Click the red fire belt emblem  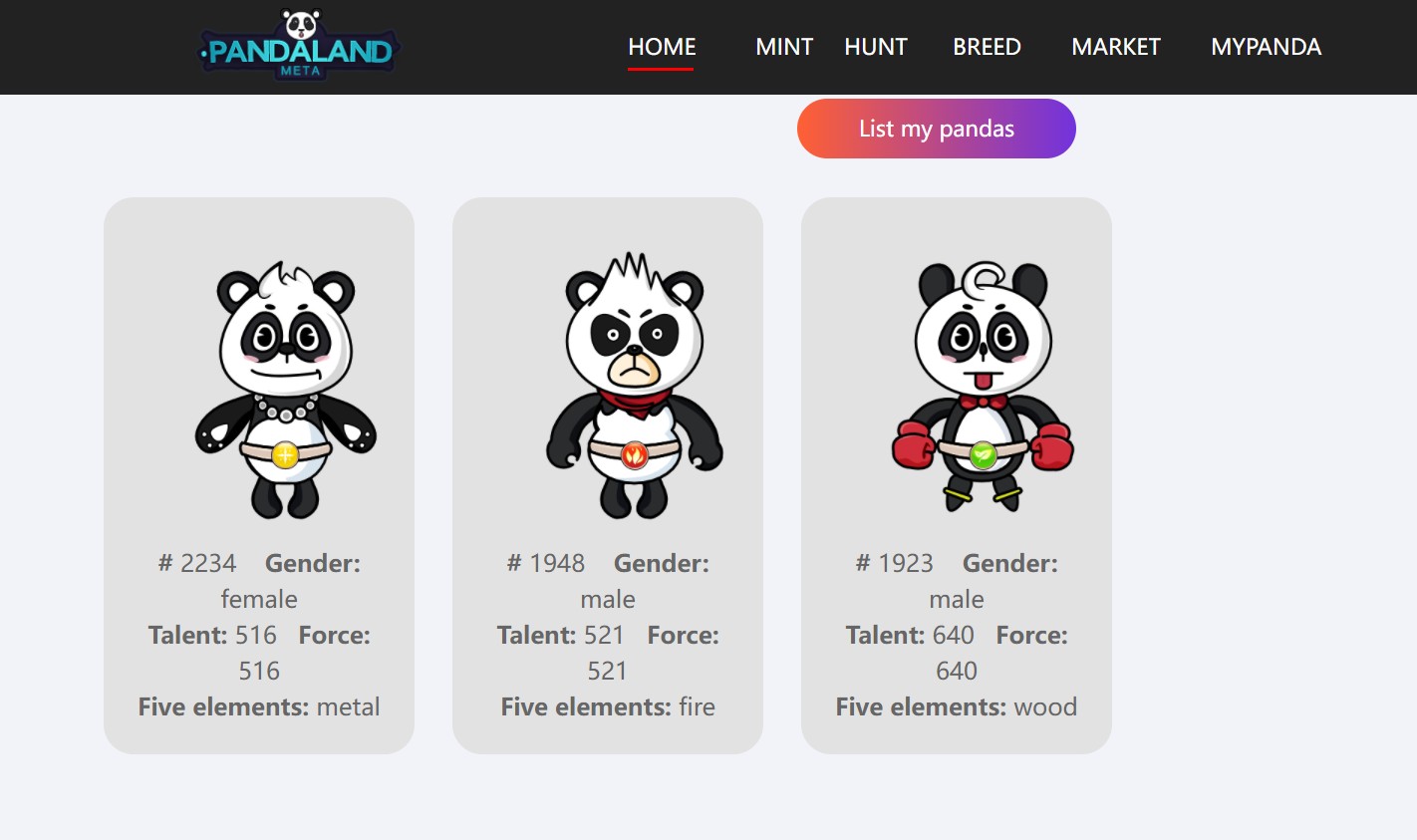pyautogui.click(x=635, y=455)
